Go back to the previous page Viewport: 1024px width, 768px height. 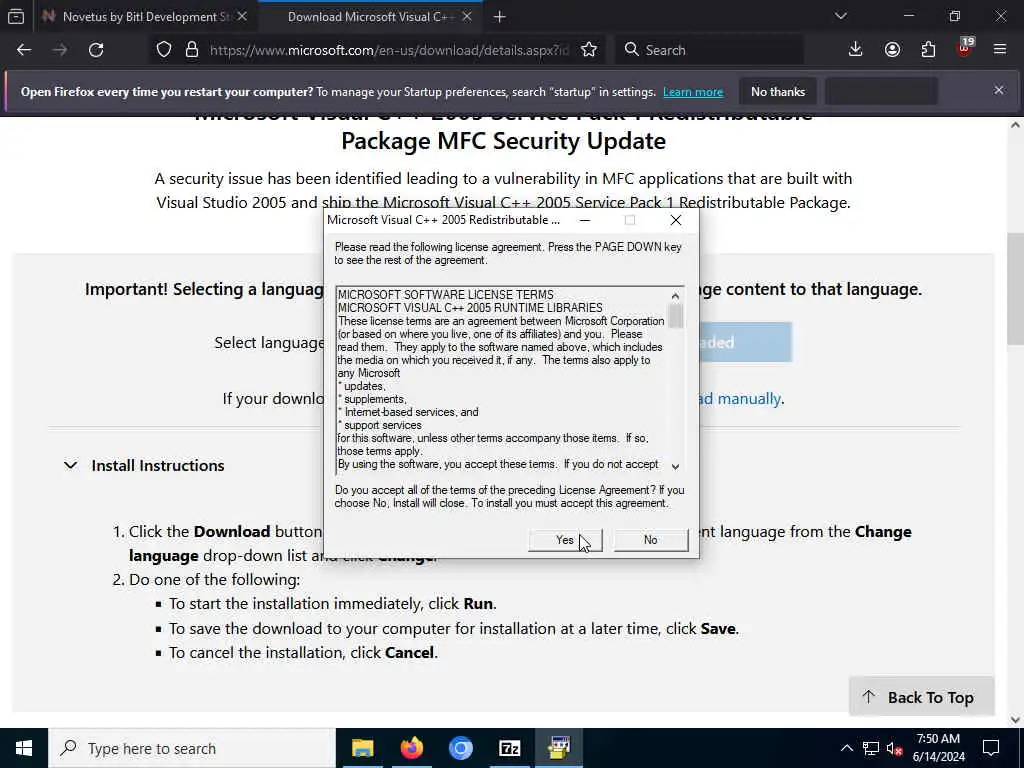coord(24,50)
